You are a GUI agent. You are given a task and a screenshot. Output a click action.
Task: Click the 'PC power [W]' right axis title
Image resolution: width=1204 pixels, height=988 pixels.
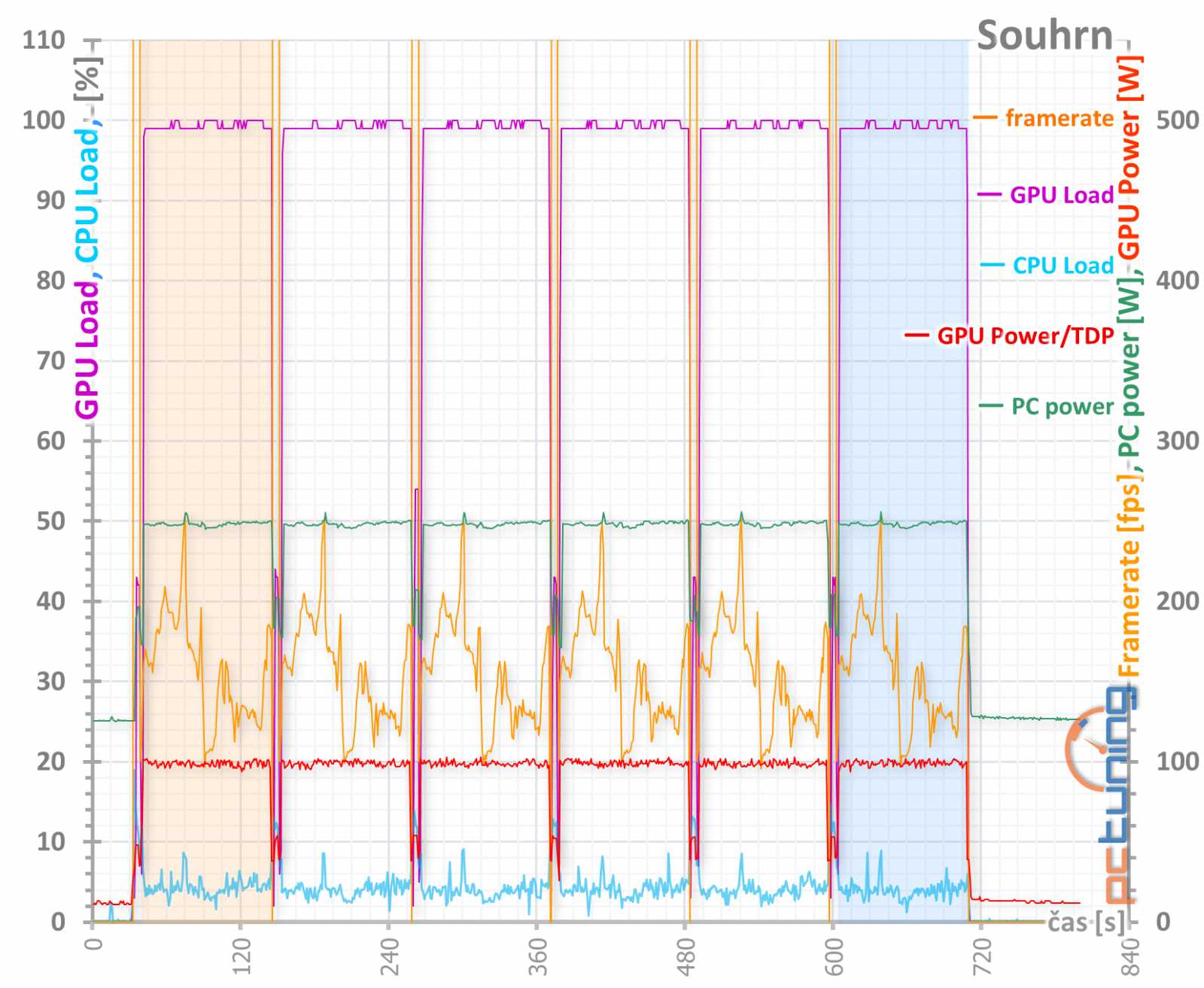(x=1129, y=366)
